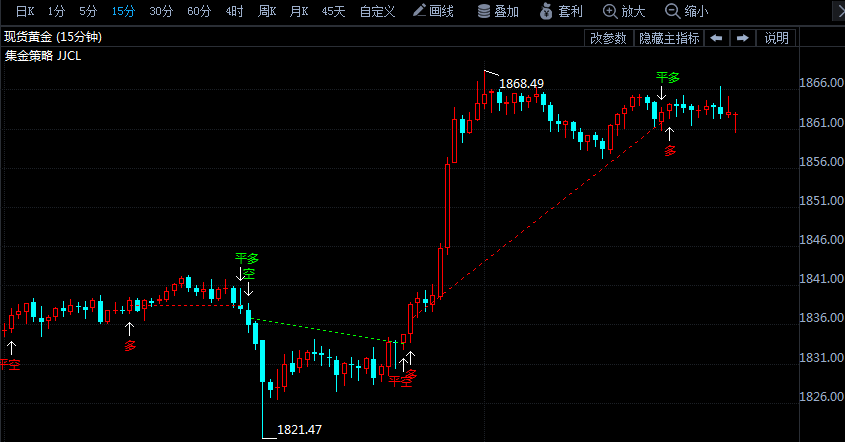Select the 60分 timeframe
The image size is (845, 442).
pos(199,11)
